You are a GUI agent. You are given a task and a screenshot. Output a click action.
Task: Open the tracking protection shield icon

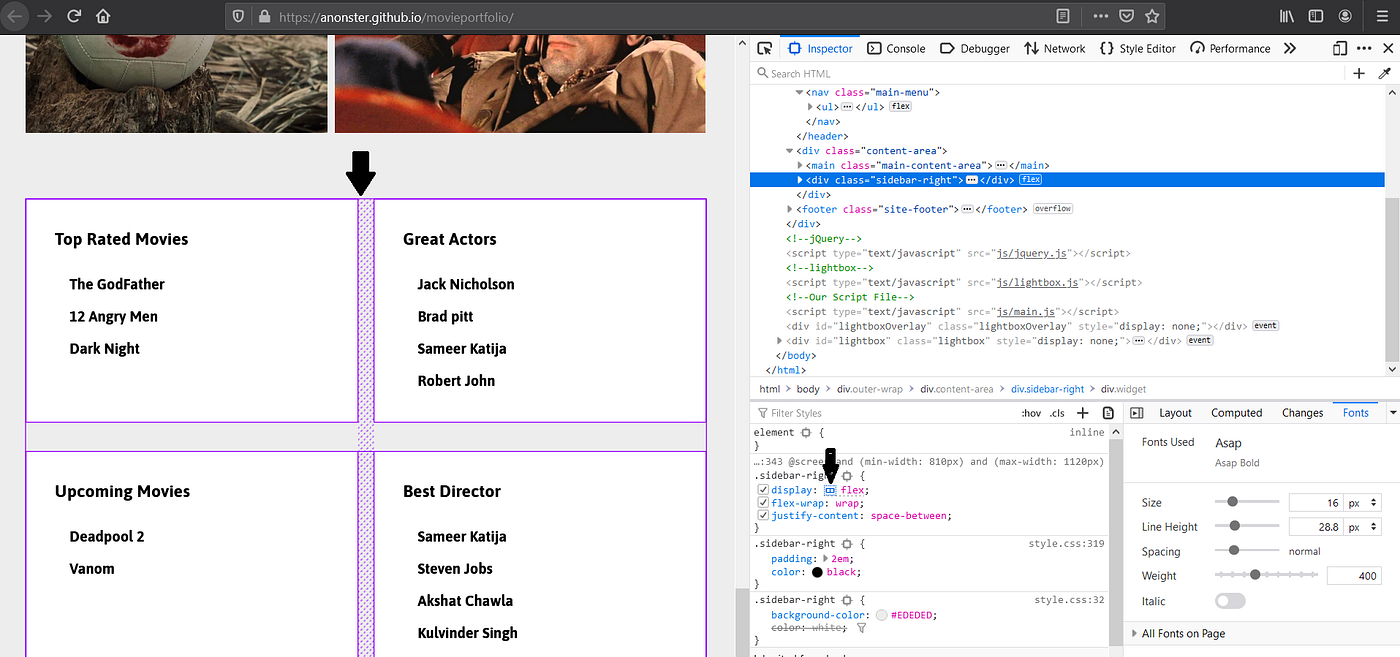tap(238, 17)
